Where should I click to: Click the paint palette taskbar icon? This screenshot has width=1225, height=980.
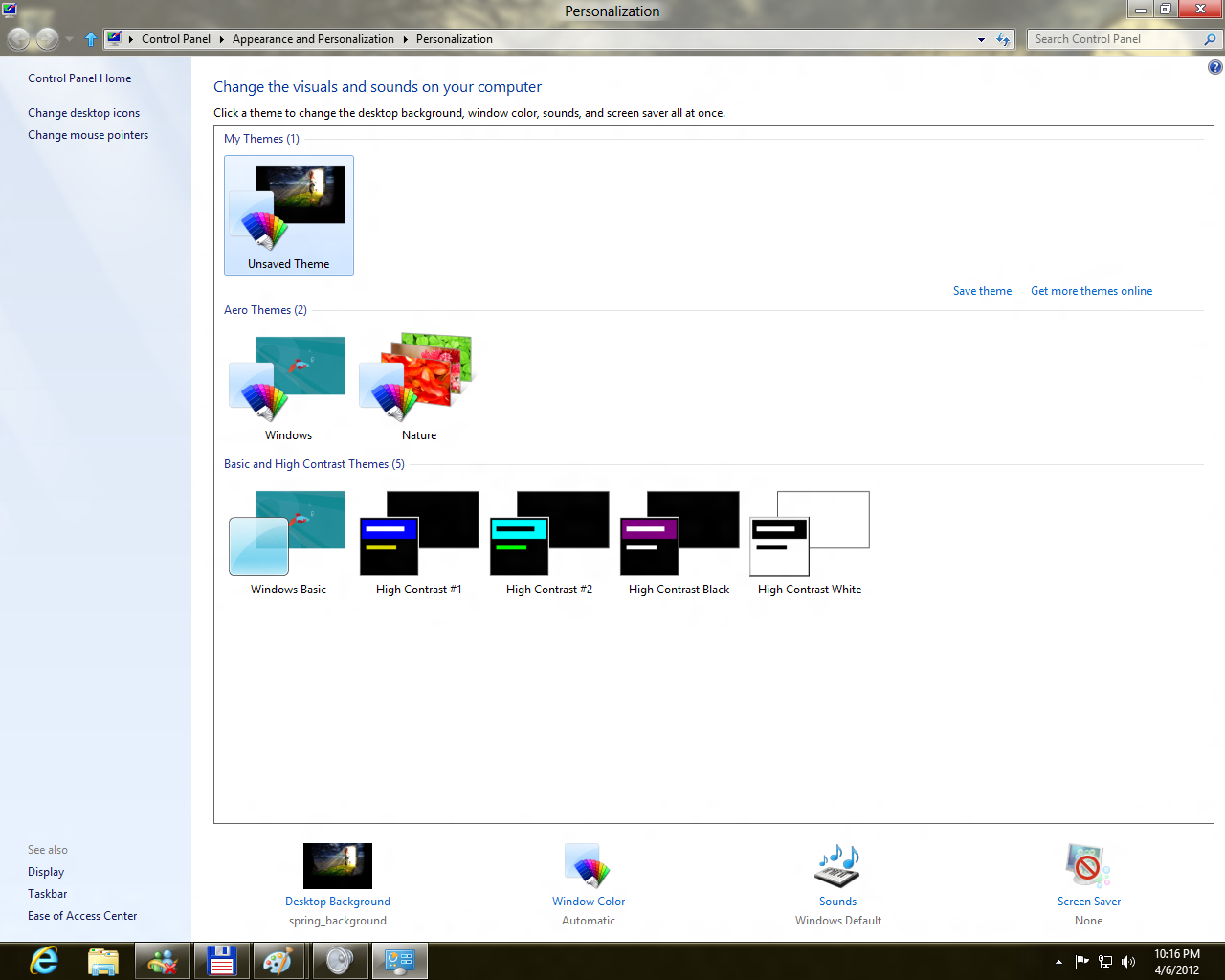278,960
